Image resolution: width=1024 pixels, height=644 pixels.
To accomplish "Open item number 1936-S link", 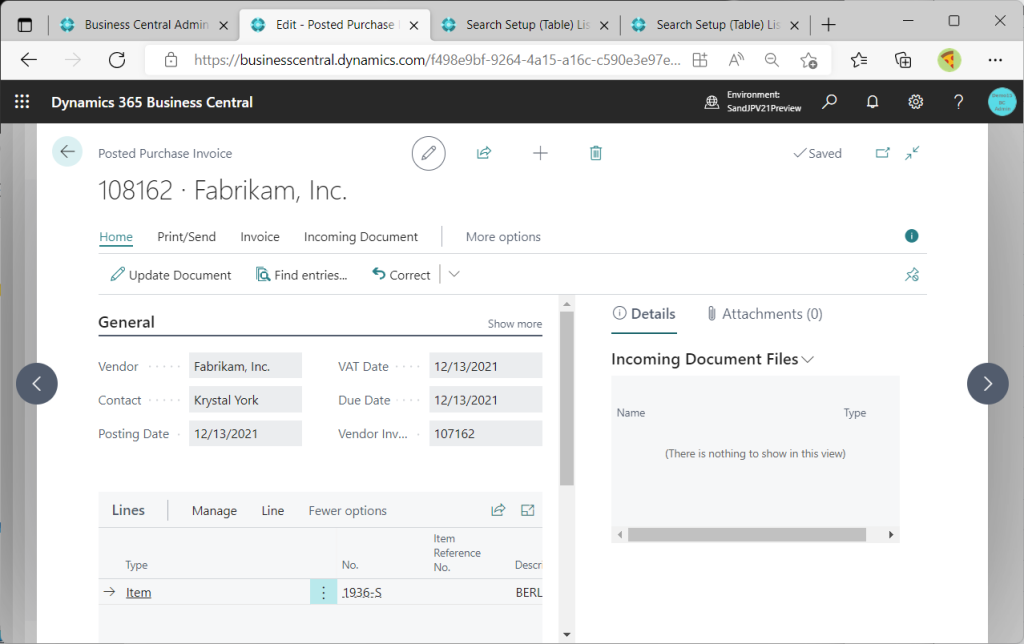I will point(362,592).
